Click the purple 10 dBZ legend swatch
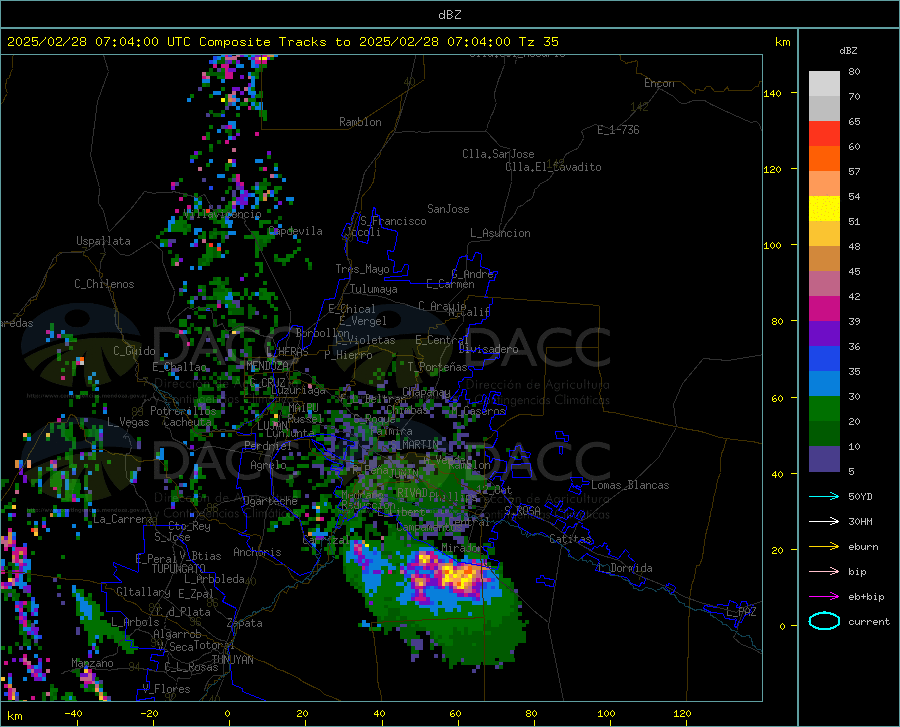 824,458
